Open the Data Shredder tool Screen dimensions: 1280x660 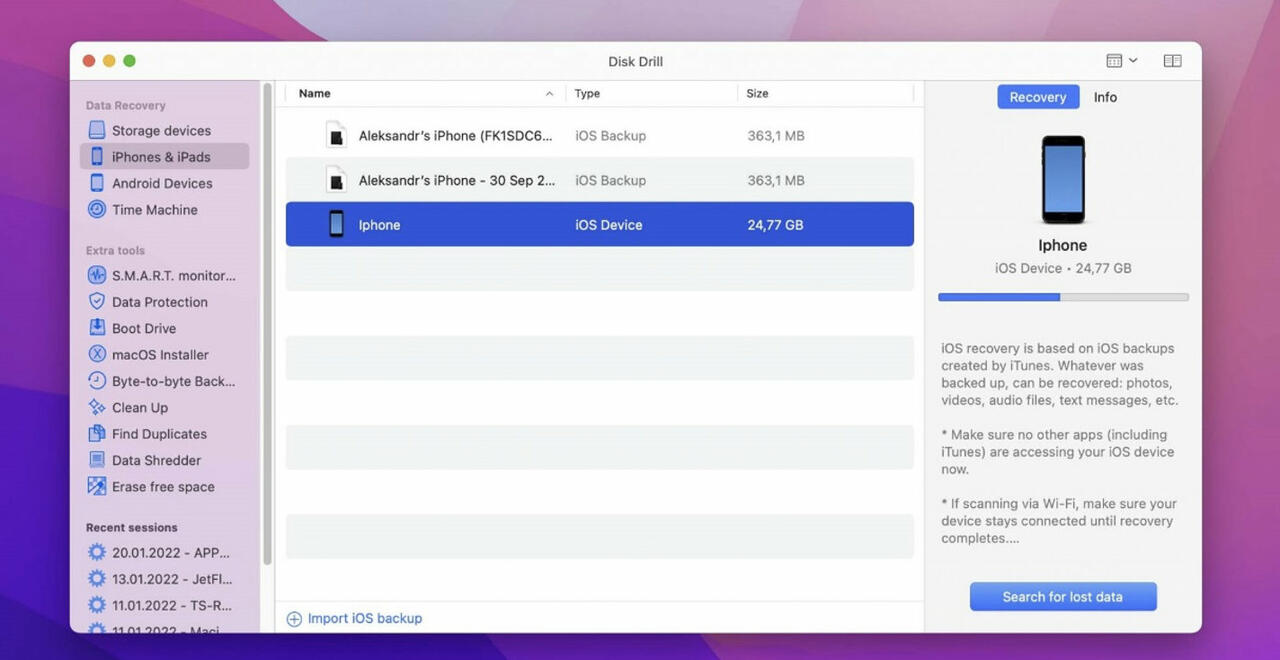click(x=155, y=460)
